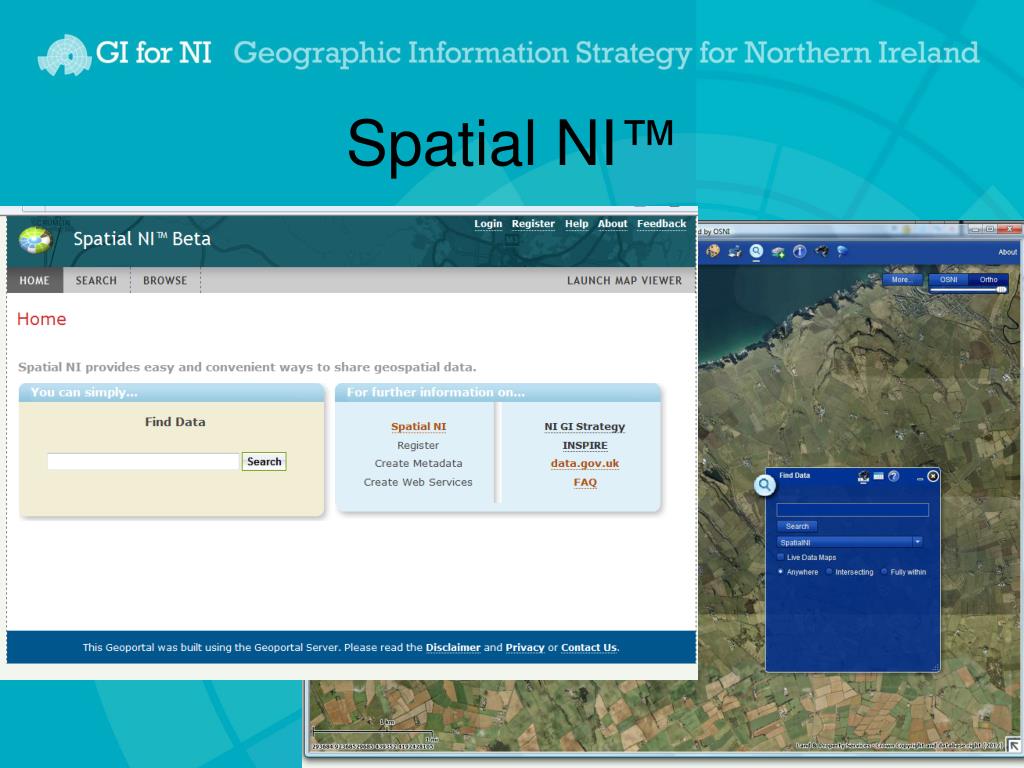The image size is (1024, 768).
Task: Open the FAQ link
Action: click(585, 482)
